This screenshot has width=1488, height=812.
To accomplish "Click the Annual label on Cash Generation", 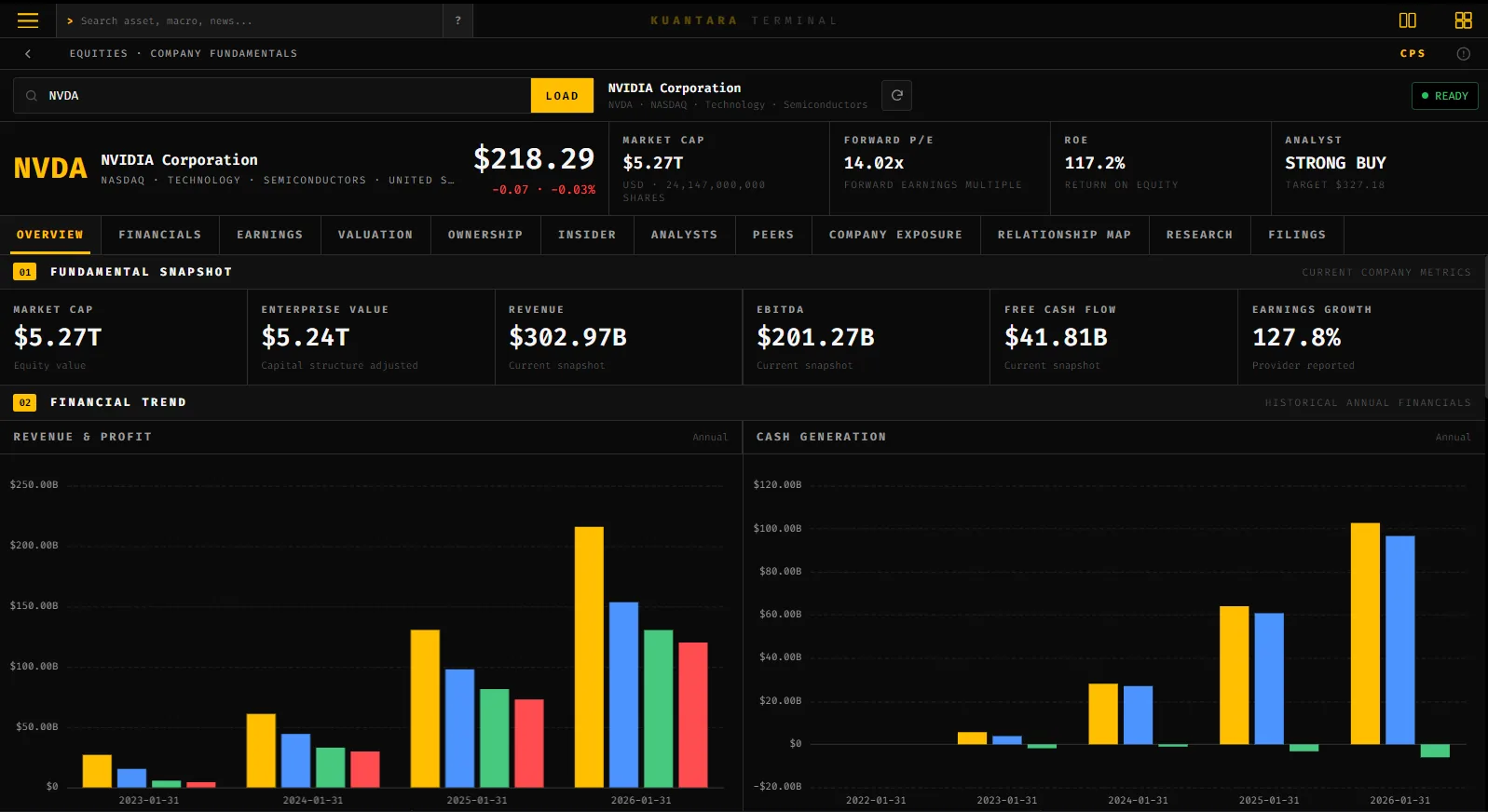I will pyautogui.click(x=1453, y=437).
